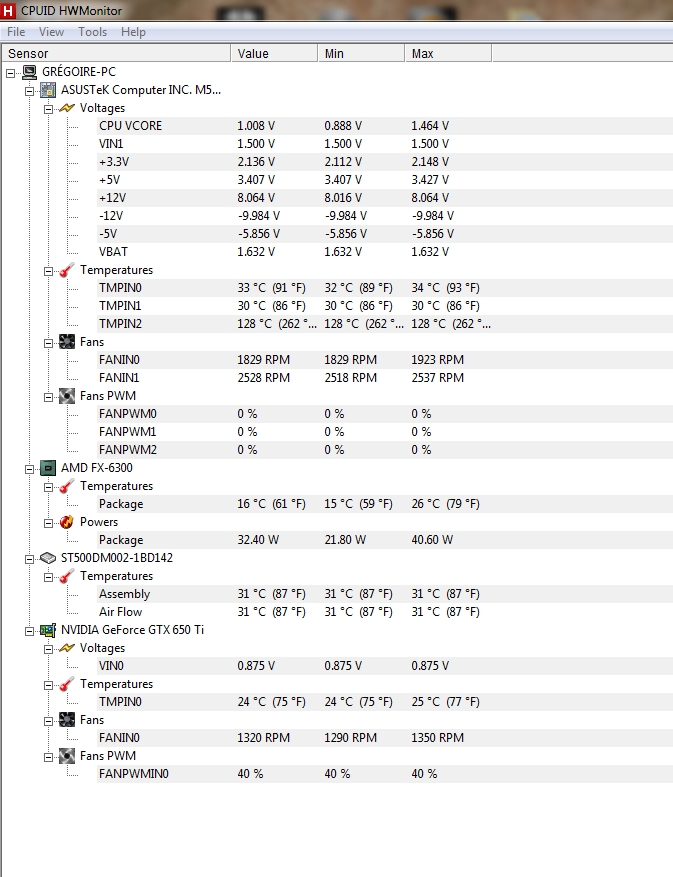The width and height of the screenshot is (673, 877).
Task: Click the 1350 RPM NVIDIA fan max value
Action: pos(437,738)
